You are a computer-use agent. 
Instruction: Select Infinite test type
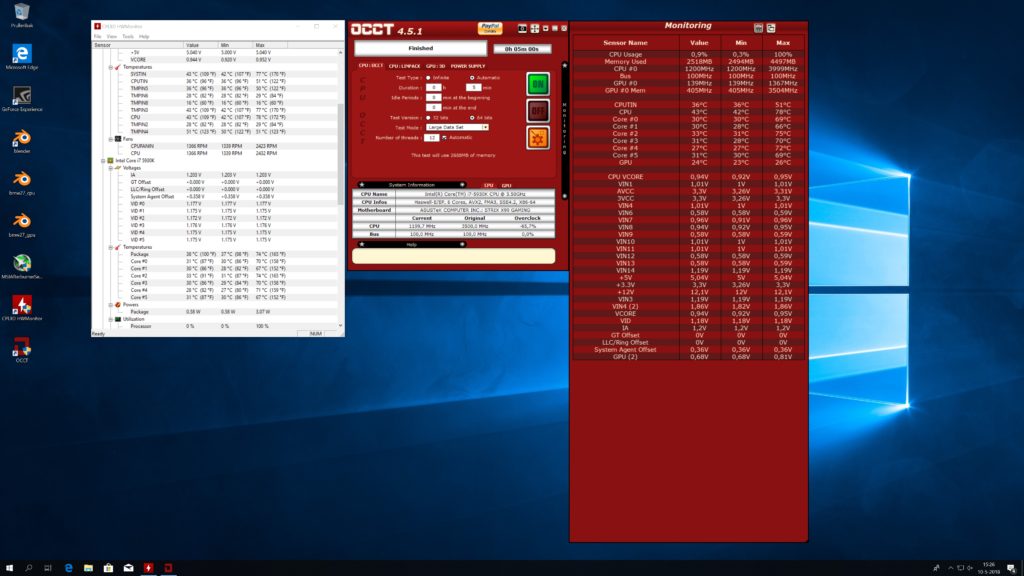428,78
